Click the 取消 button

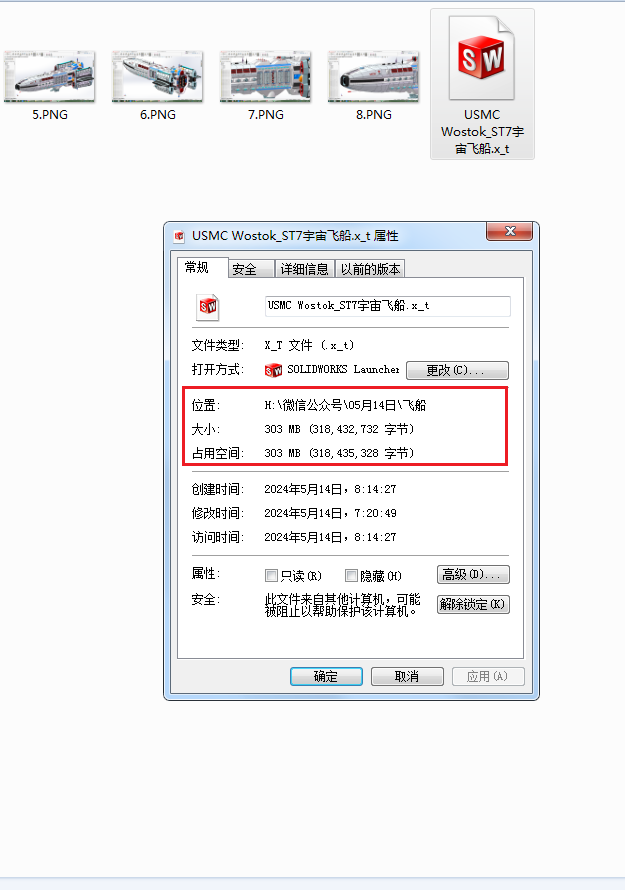(407, 677)
